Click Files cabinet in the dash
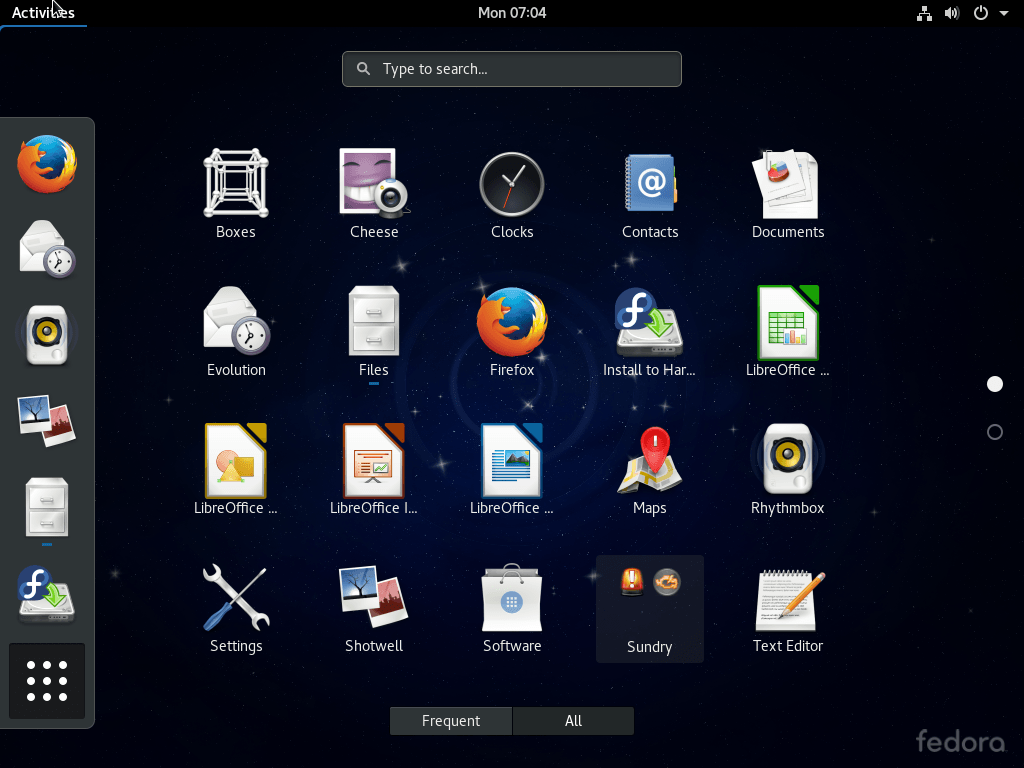The width and height of the screenshot is (1024, 768). pyautogui.click(x=47, y=507)
